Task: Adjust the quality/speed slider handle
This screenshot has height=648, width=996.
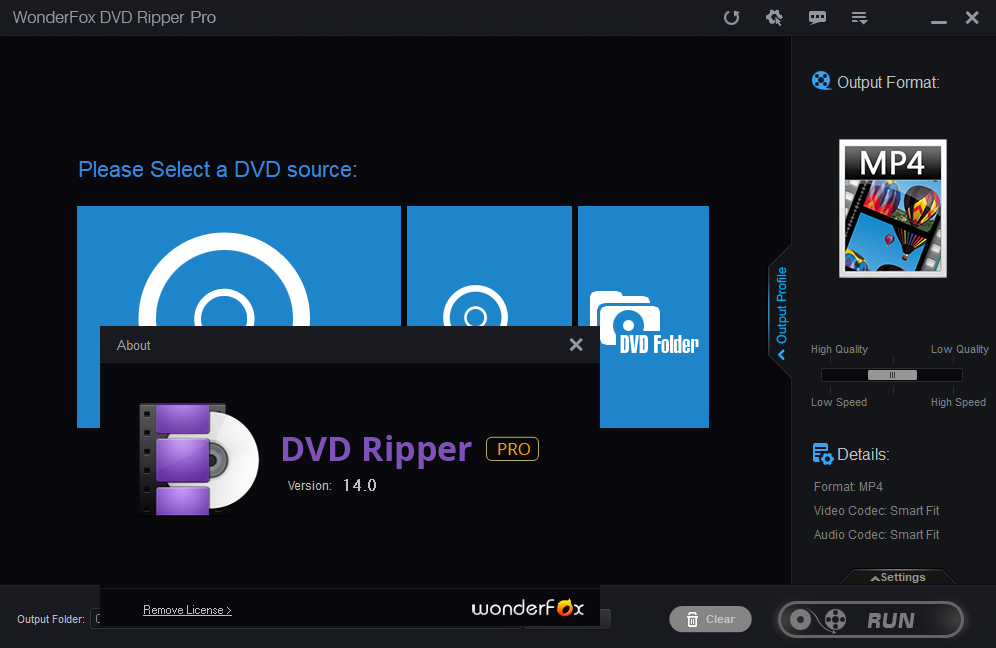Action: [x=892, y=375]
